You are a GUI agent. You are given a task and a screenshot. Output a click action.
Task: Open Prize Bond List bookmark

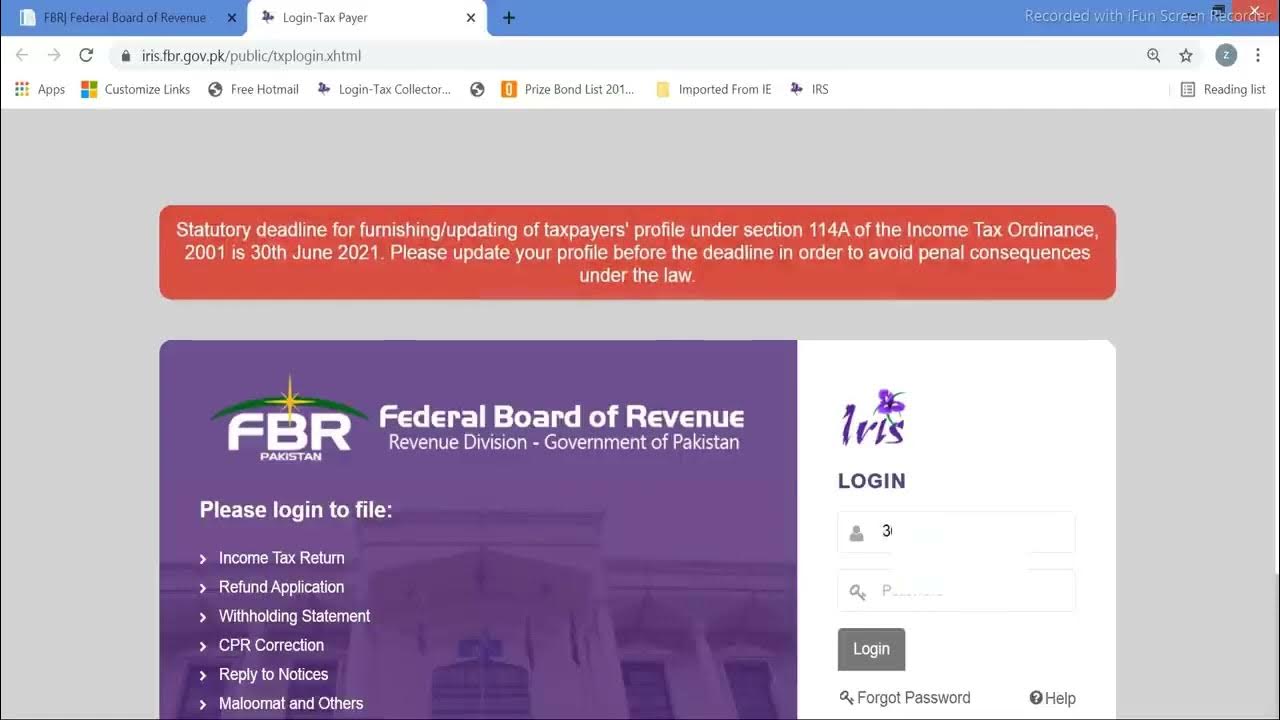pos(567,89)
